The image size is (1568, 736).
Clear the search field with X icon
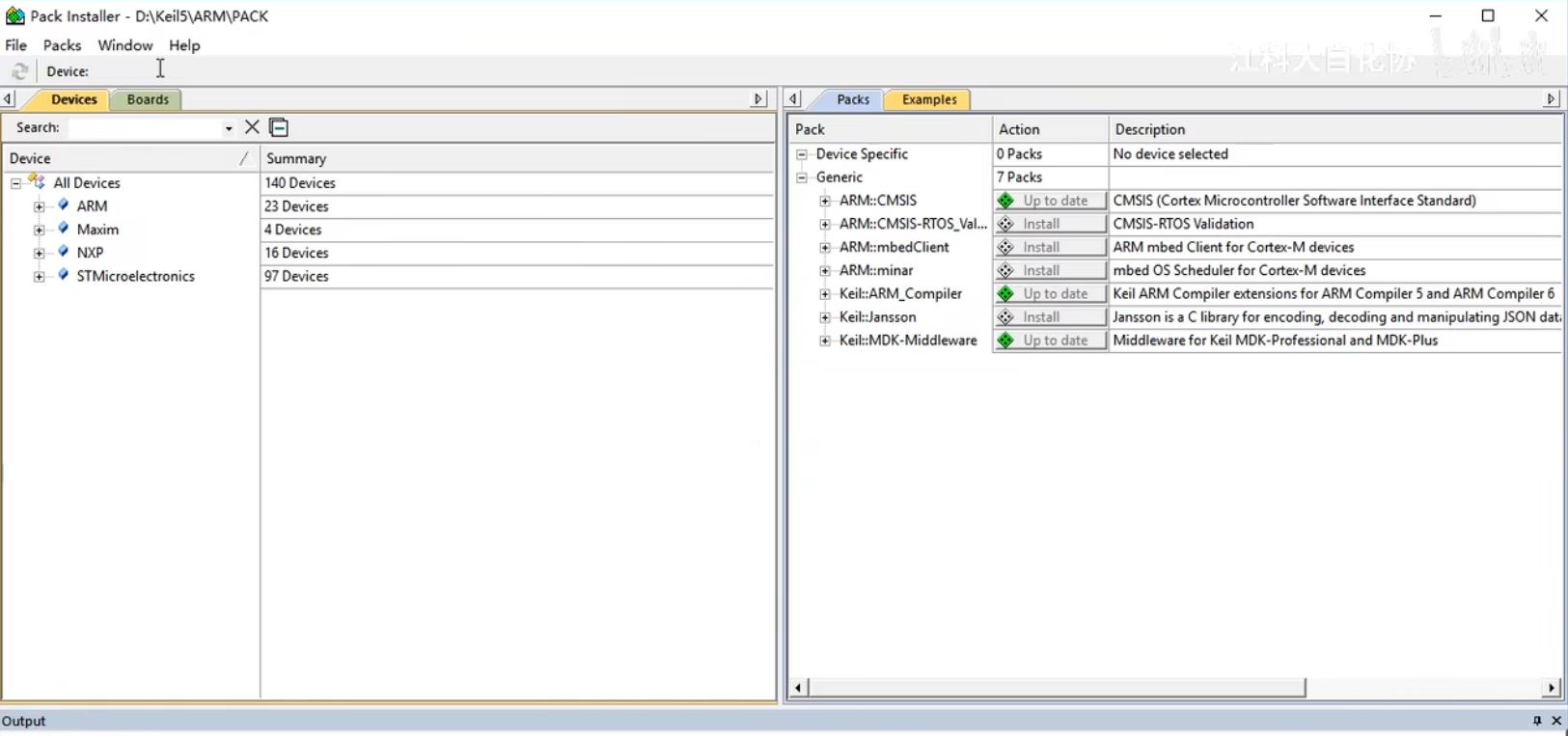coord(252,127)
